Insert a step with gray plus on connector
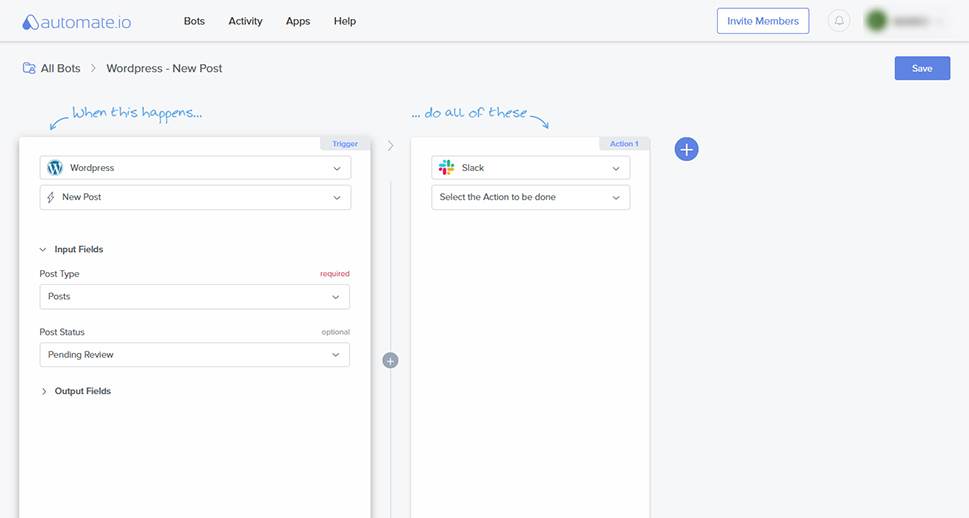This screenshot has height=518, width=969. click(x=390, y=360)
